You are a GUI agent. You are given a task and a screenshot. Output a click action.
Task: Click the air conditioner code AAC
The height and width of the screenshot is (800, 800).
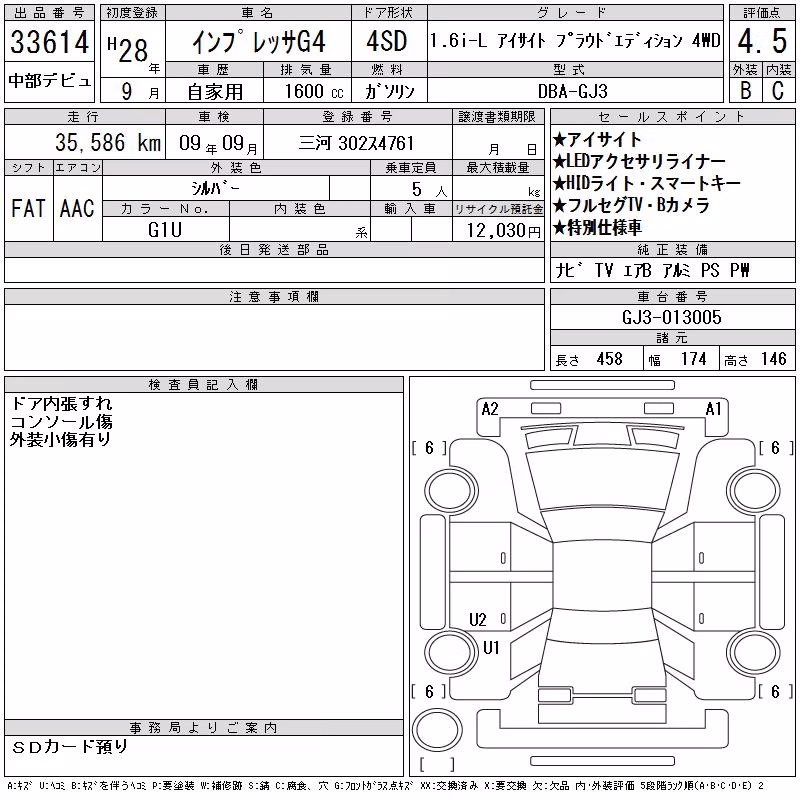click(77, 208)
